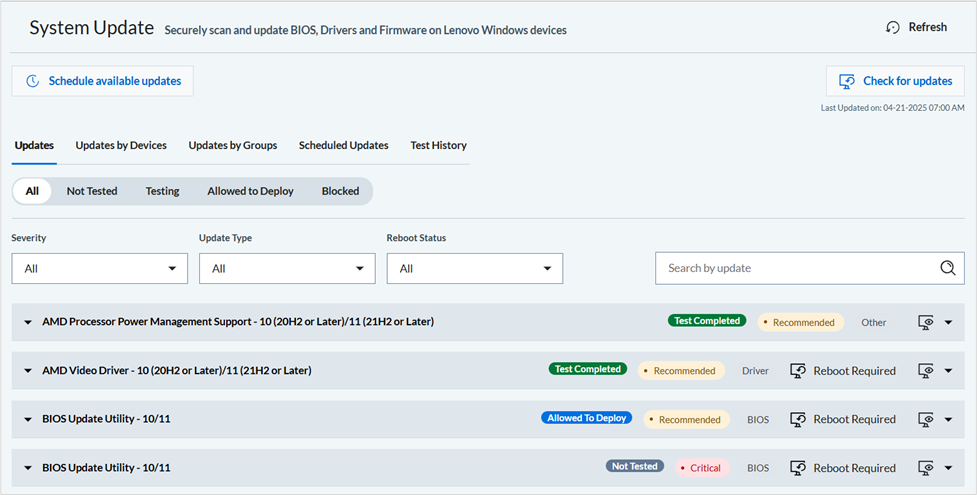Screen dimensions: 977x495
Task: Switch to the Test History tab
Action: click(438, 145)
